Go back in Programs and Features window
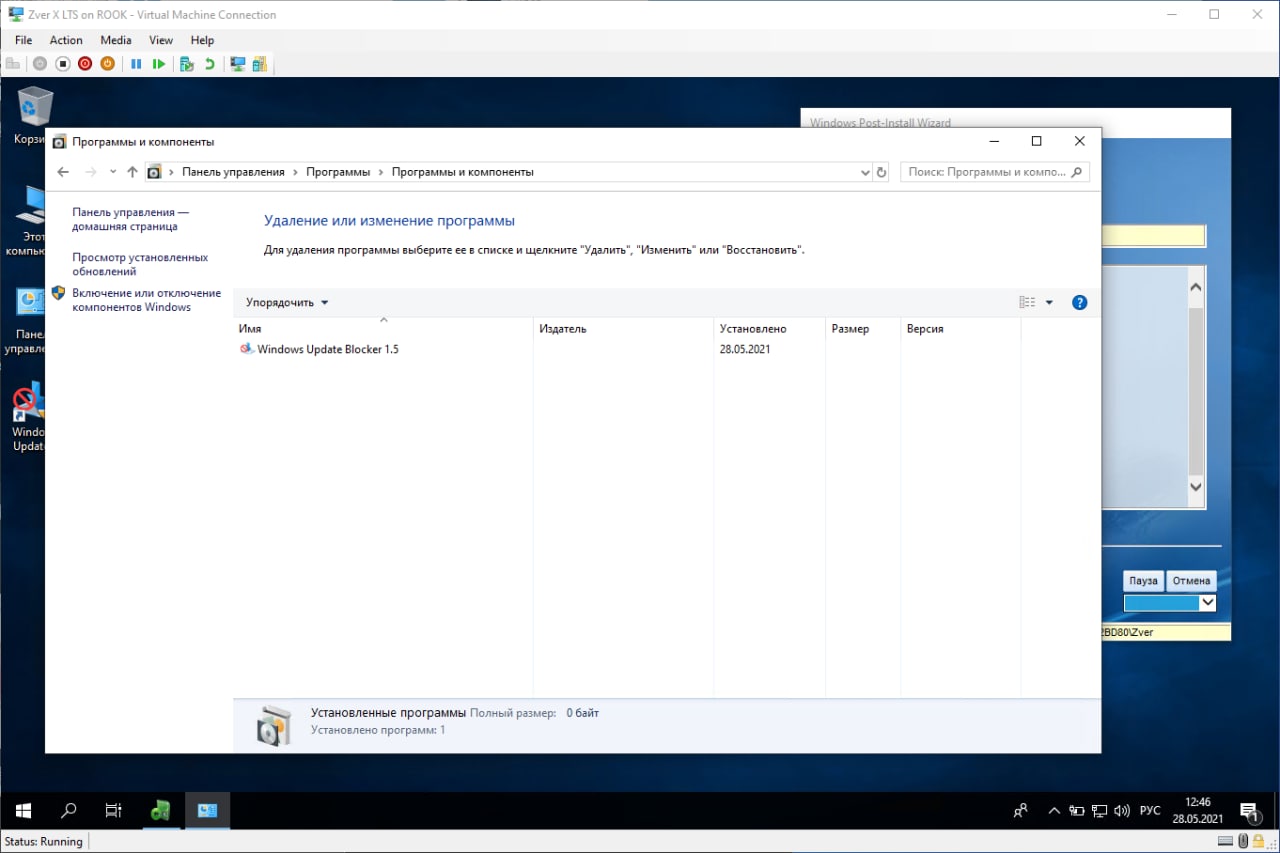 coord(63,172)
